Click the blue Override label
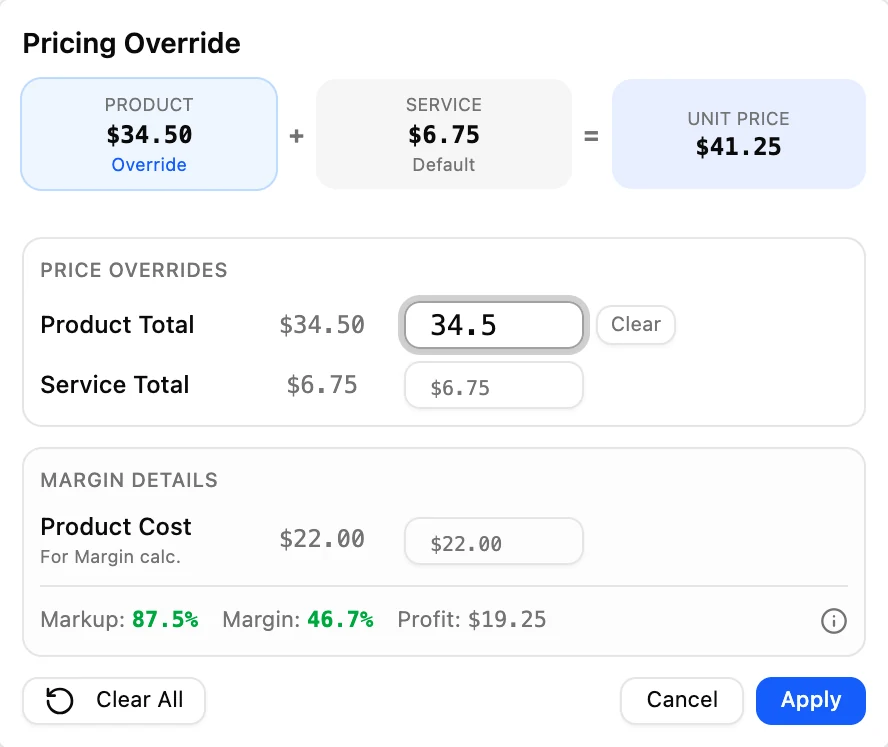The height and width of the screenshot is (747, 888). (149, 165)
